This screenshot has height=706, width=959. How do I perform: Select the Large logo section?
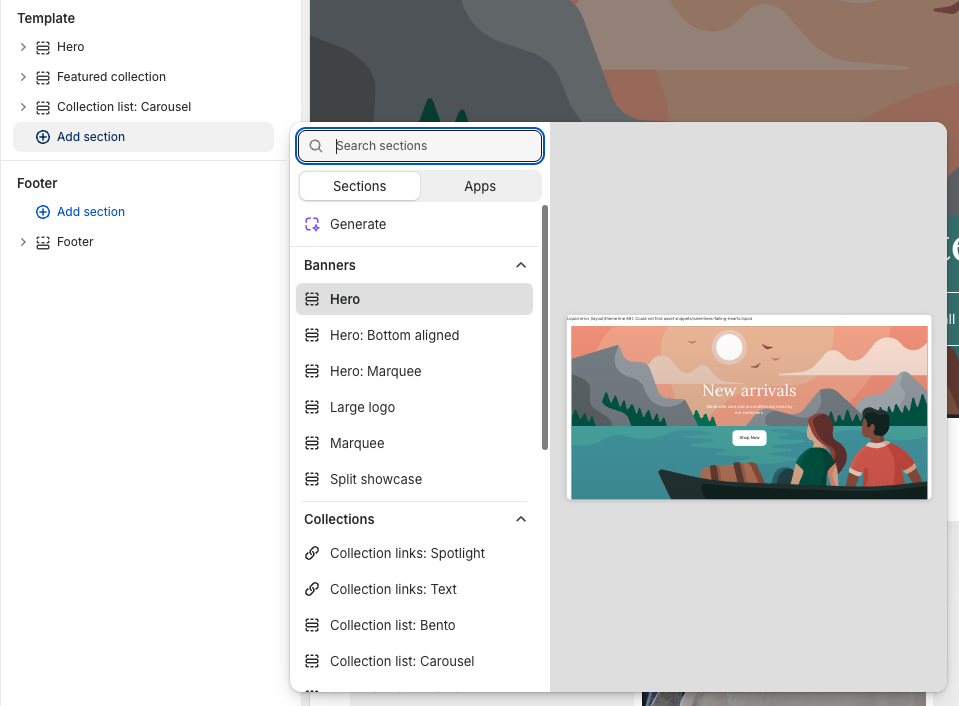click(x=414, y=407)
